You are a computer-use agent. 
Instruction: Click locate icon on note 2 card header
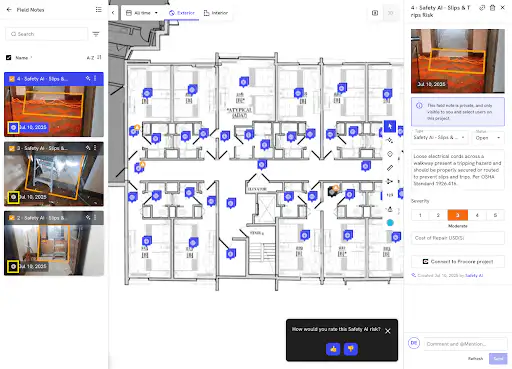click(x=88, y=217)
